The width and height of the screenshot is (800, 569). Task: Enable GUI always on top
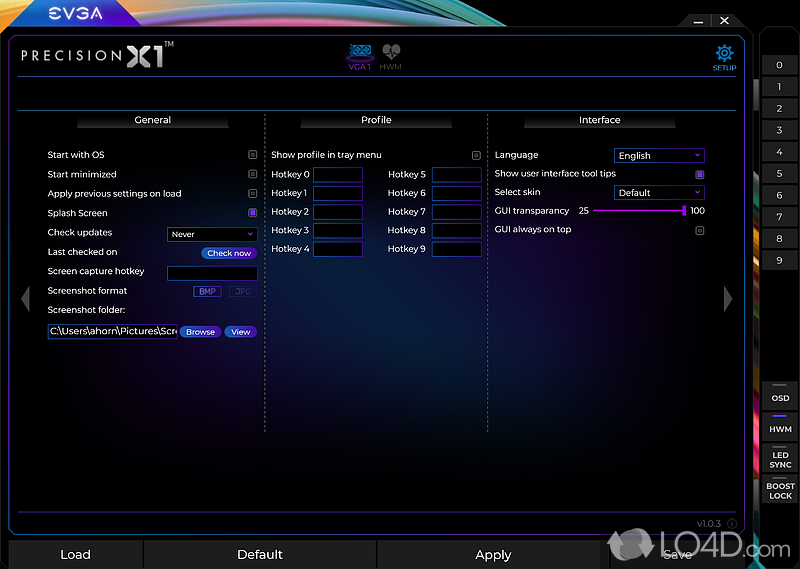point(700,230)
